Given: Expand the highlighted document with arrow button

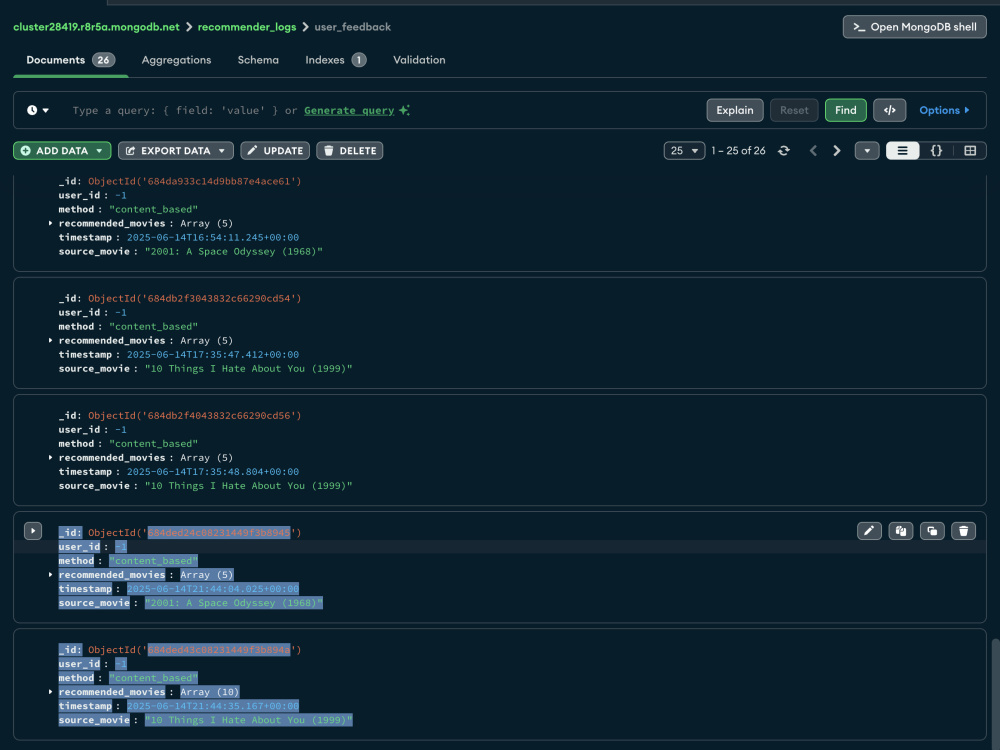Looking at the screenshot, I should tap(33, 531).
